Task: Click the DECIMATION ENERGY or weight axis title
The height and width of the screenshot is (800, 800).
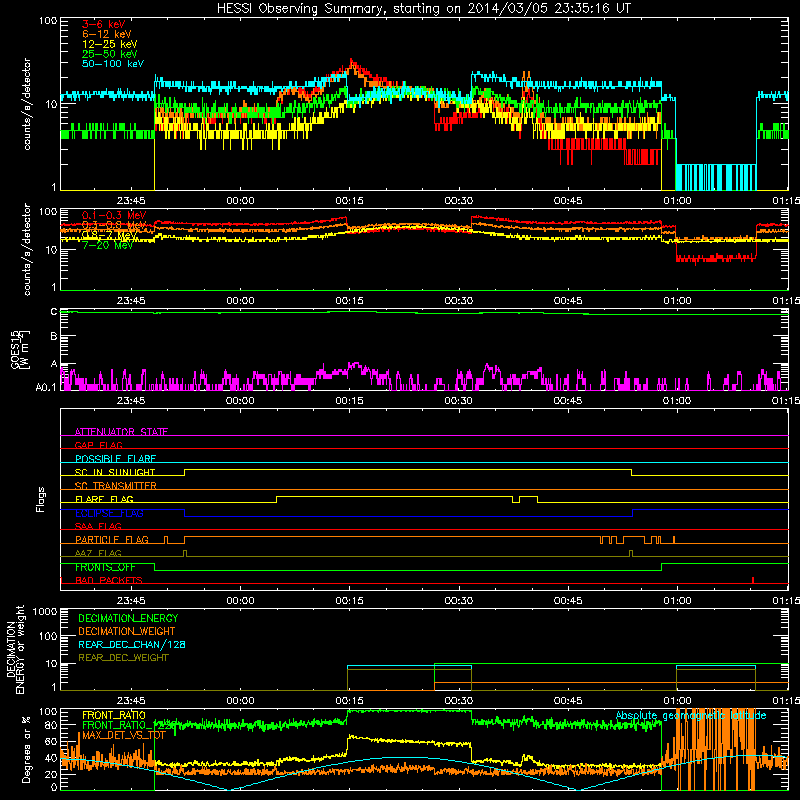Action: pyautogui.click(x=15, y=649)
